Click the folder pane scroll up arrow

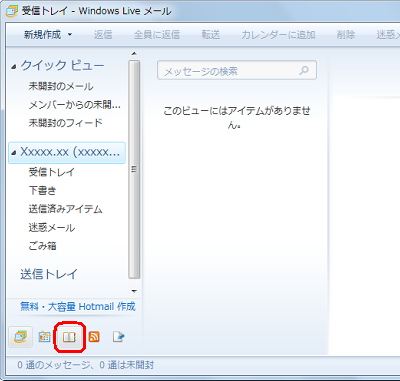pos(134,54)
